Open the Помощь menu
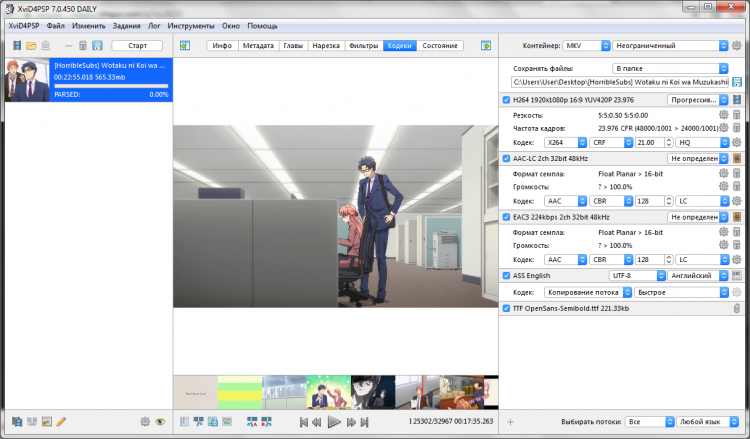Image resolution: width=750 pixels, height=439 pixels. pyautogui.click(x=262, y=26)
